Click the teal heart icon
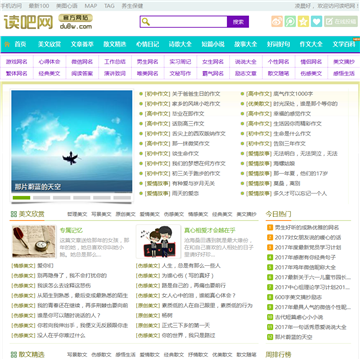The image size is (360, 360). click(317, 22)
